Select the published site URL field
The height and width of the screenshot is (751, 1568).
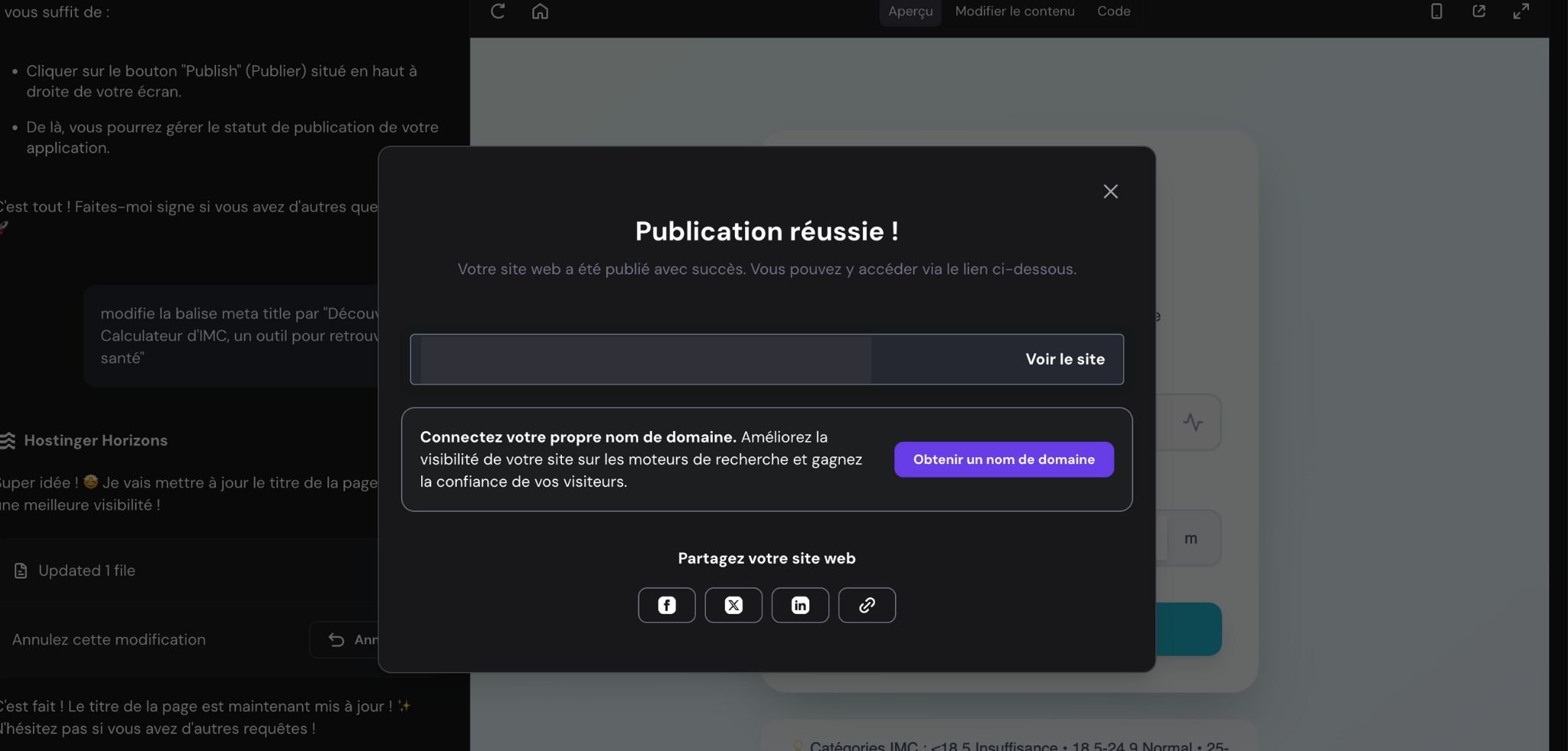pyautogui.click(x=643, y=359)
